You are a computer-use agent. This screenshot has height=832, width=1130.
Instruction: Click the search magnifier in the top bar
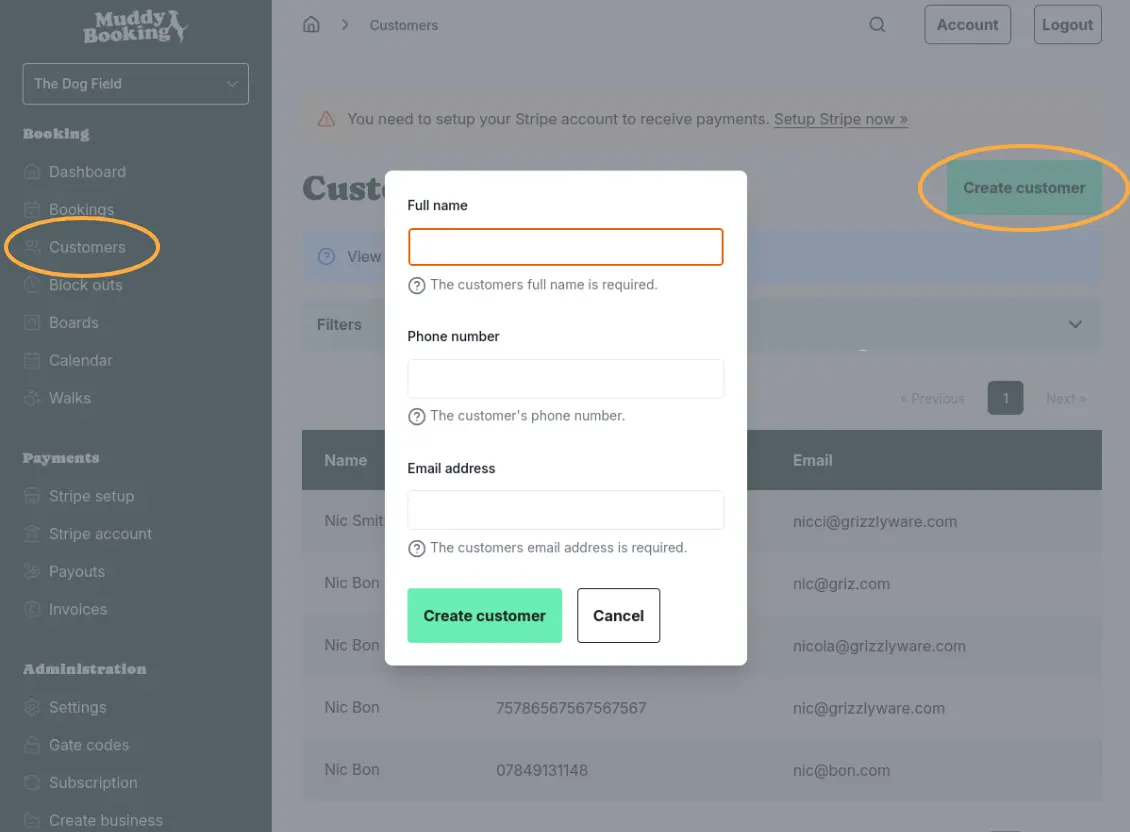[877, 24]
